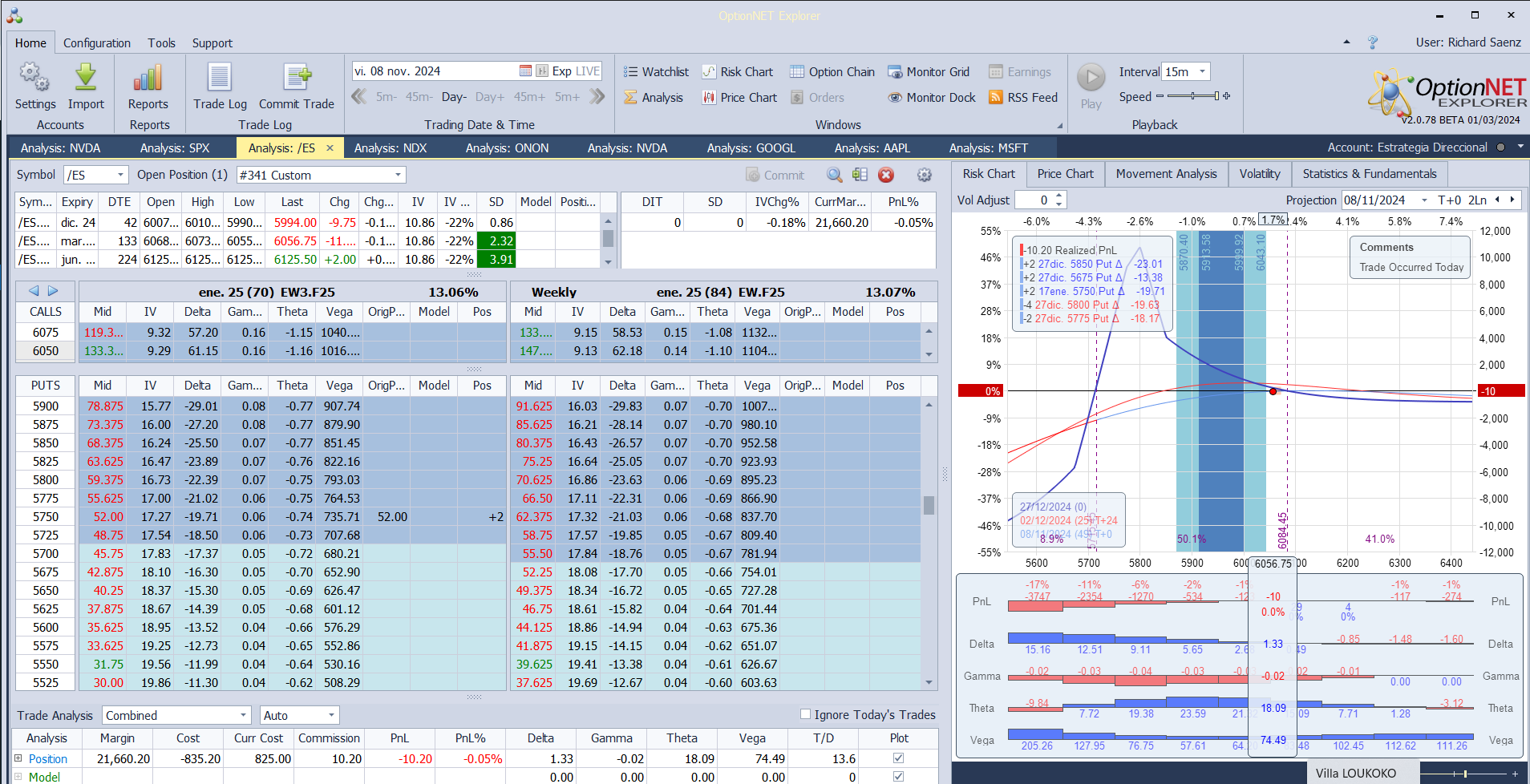The image size is (1530, 784).
Task: Step forward with the 5m+ button
Action: (567, 97)
